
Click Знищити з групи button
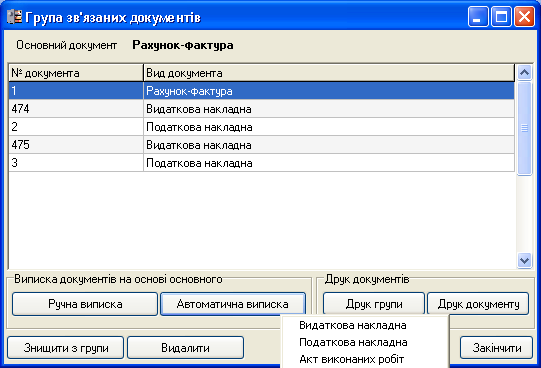(x=66, y=348)
